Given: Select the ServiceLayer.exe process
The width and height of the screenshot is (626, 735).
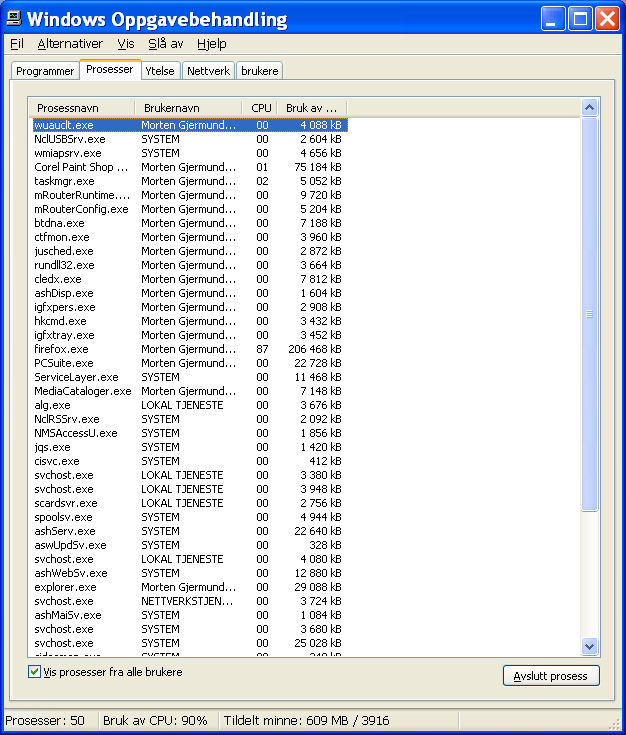Looking at the screenshot, I should (190, 377).
